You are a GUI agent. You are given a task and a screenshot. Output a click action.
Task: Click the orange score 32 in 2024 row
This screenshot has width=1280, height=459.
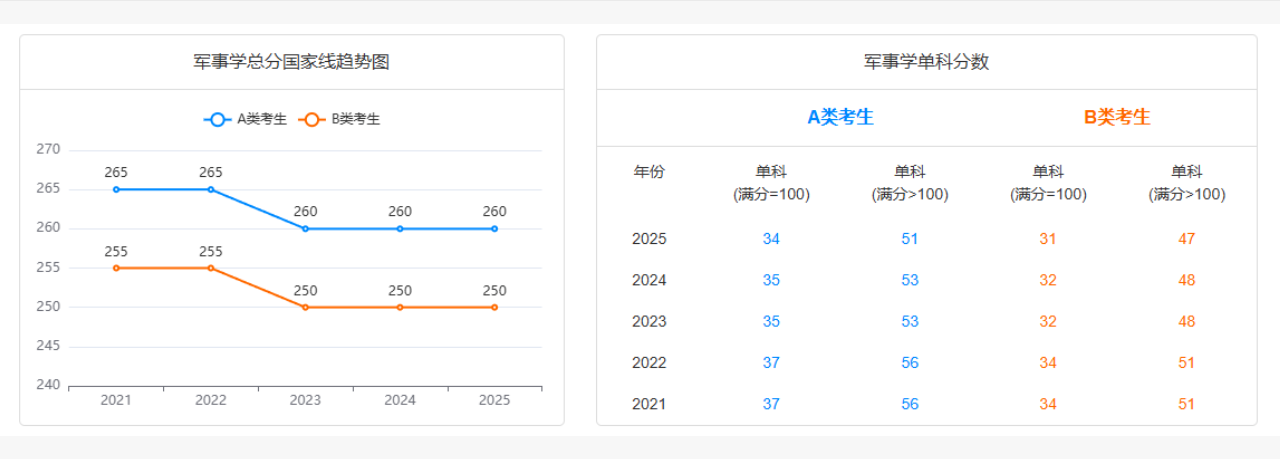click(x=1047, y=280)
